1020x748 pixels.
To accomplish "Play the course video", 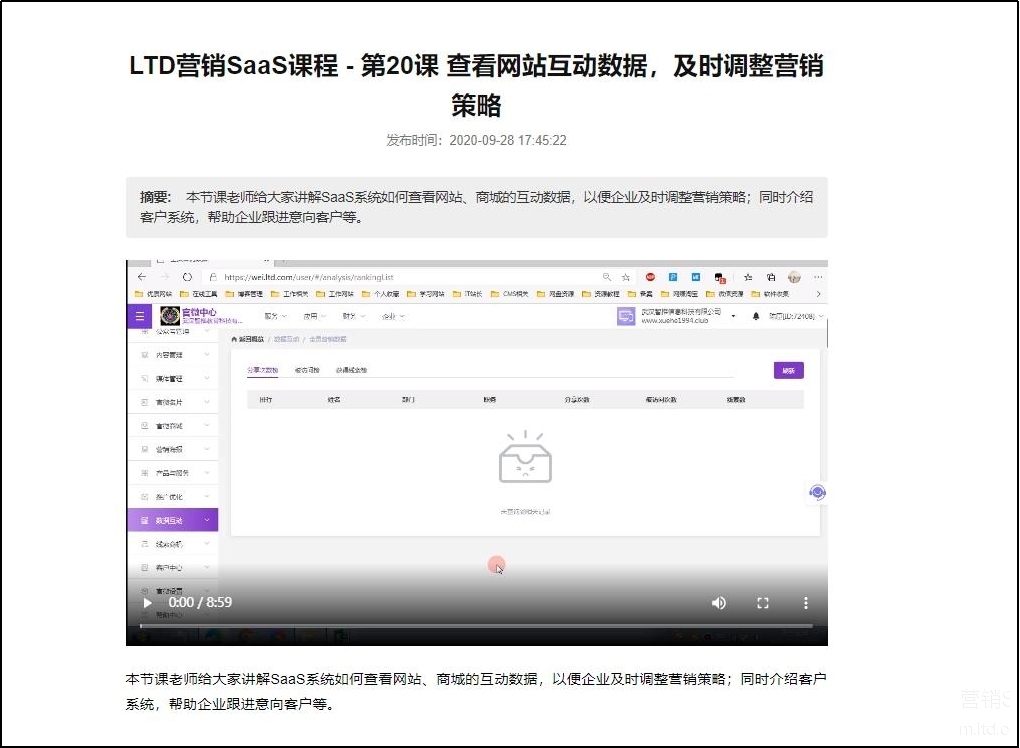I will click(x=147, y=603).
